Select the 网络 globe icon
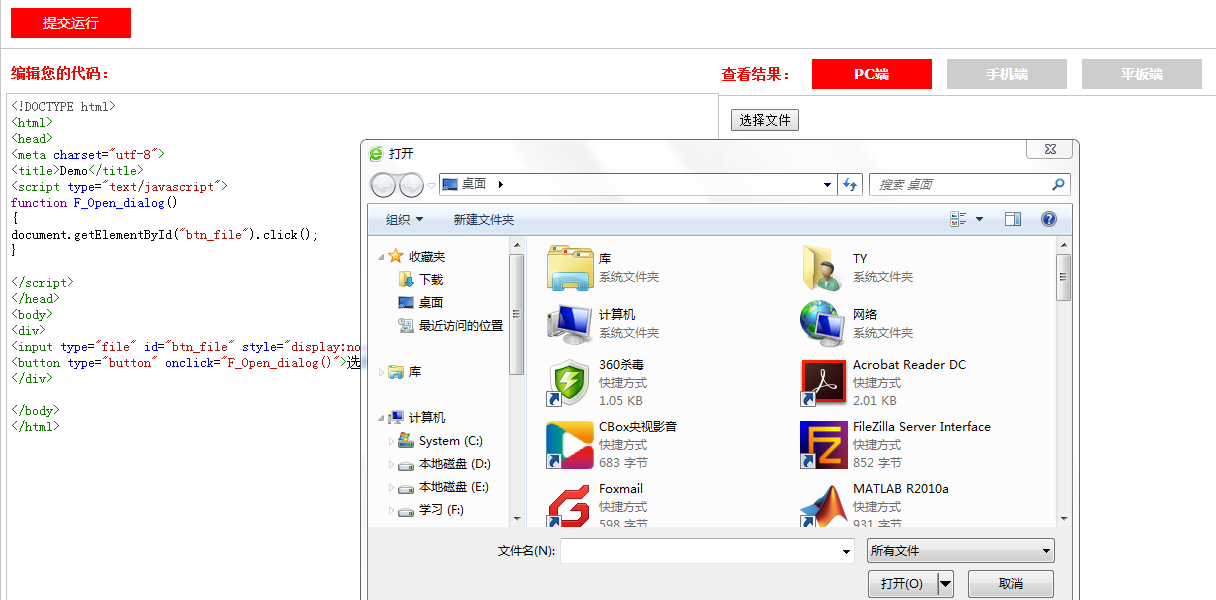 824,323
